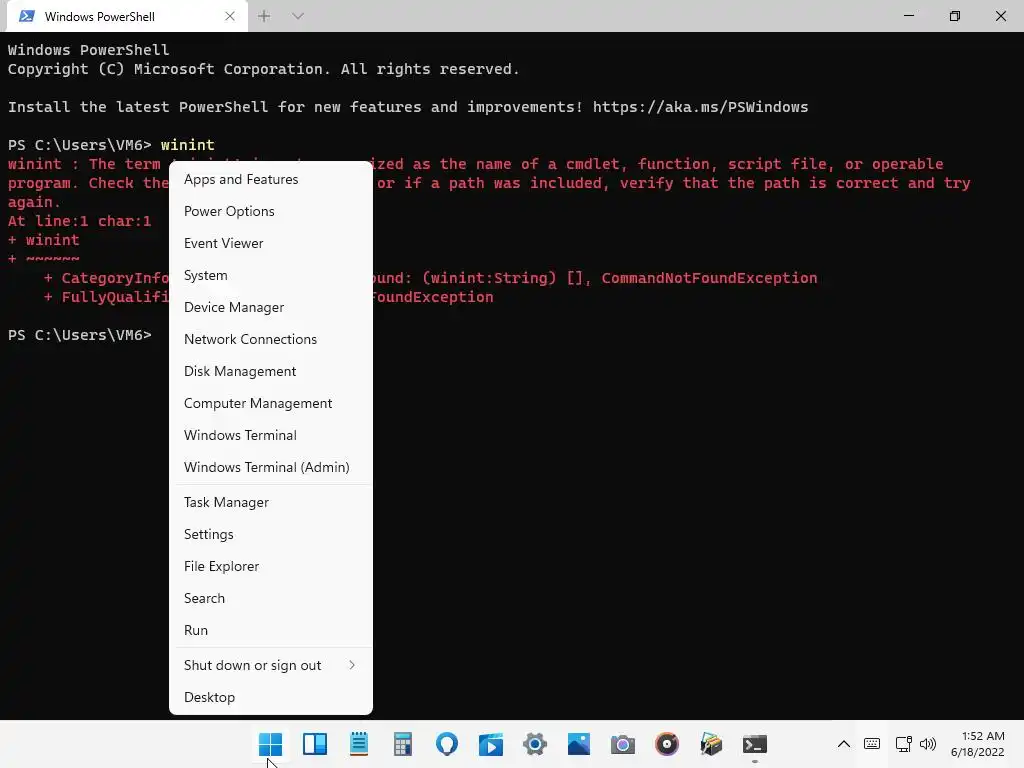The width and height of the screenshot is (1024, 768).
Task: Choose Power Options from the menu
Action: click(x=270, y=211)
